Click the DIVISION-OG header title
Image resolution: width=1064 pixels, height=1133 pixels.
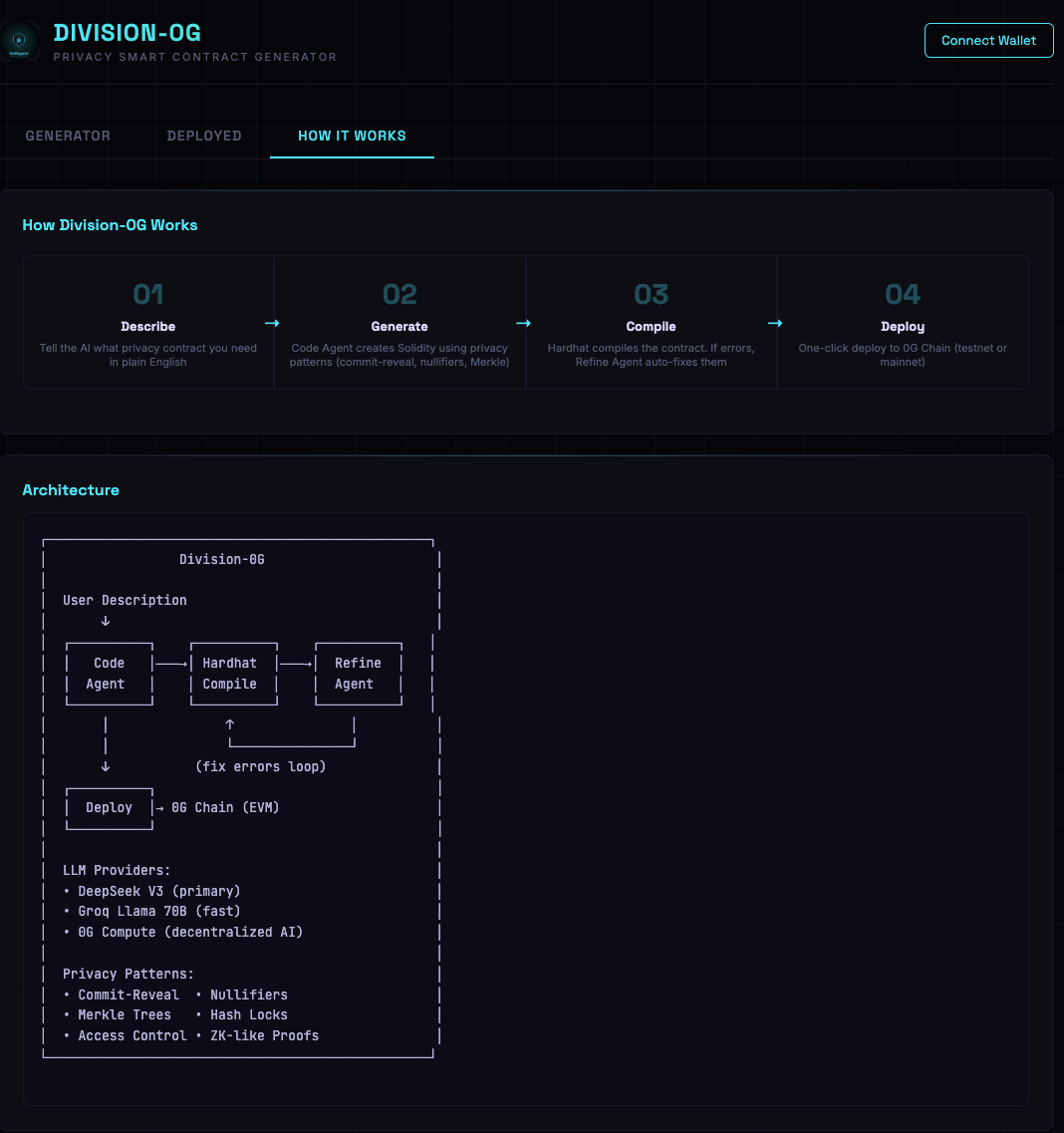tap(128, 33)
